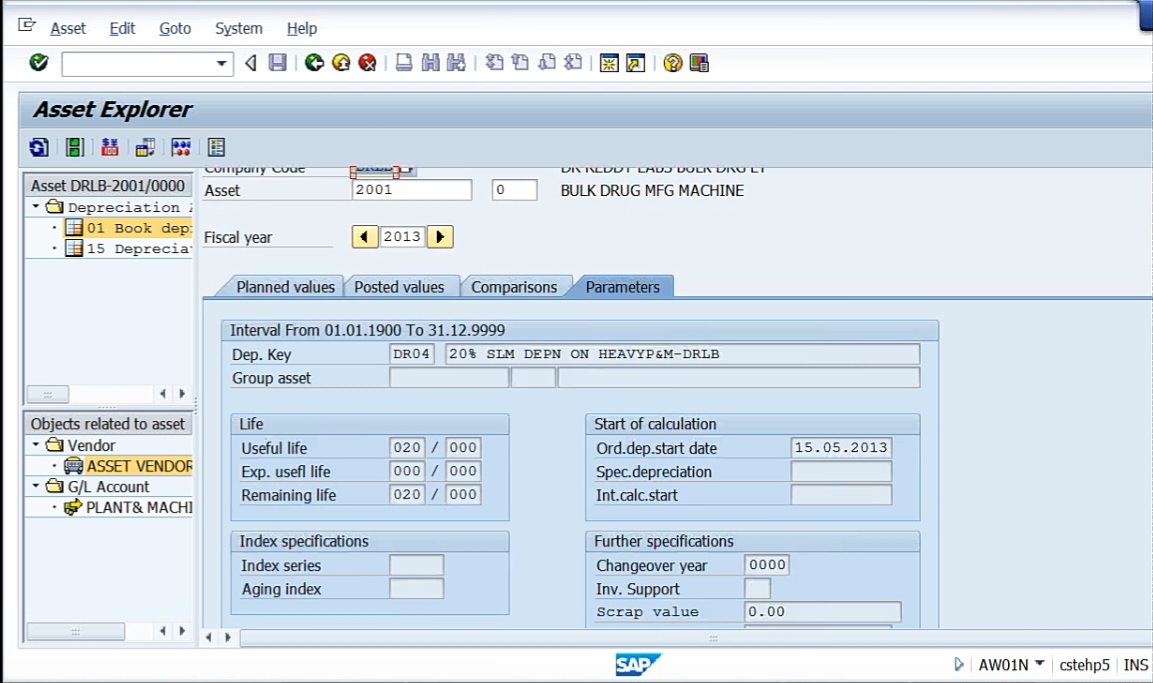The image size is (1153, 683).
Task: Click the Print icon
Action: pyautogui.click(x=404, y=63)
